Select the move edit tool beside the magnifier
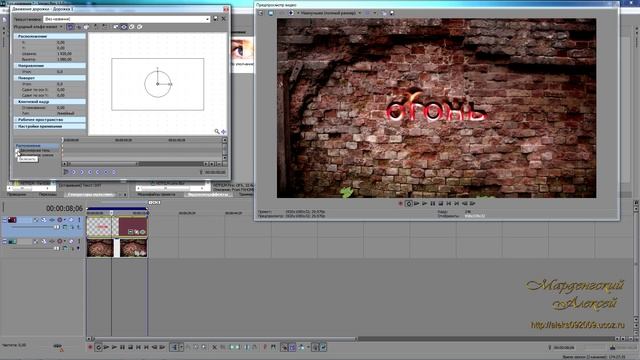The height and width of the screenshot is (360, 640). coord(223,131)
